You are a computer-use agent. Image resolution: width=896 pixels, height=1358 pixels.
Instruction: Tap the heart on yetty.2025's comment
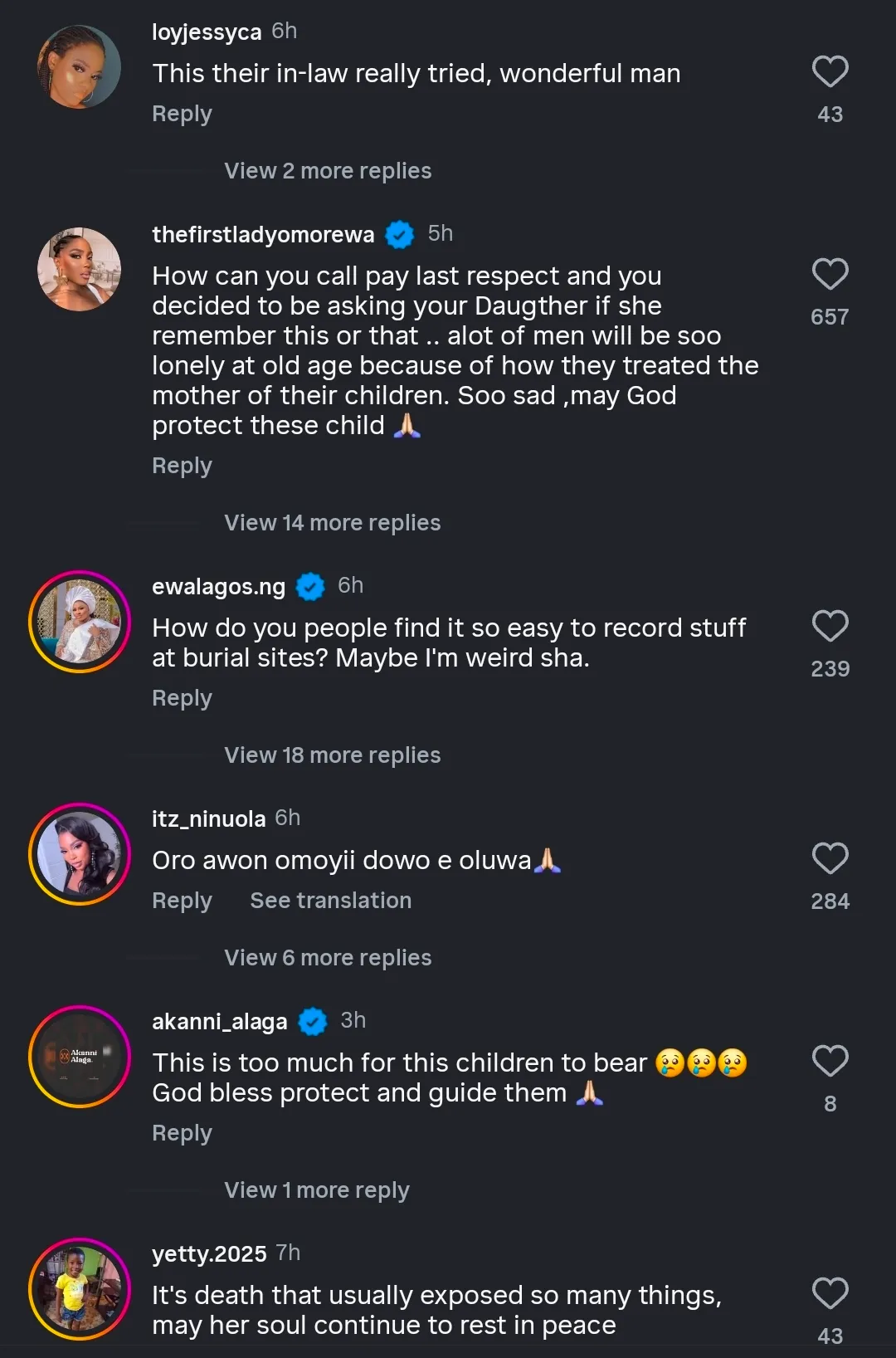(830, 1294)
